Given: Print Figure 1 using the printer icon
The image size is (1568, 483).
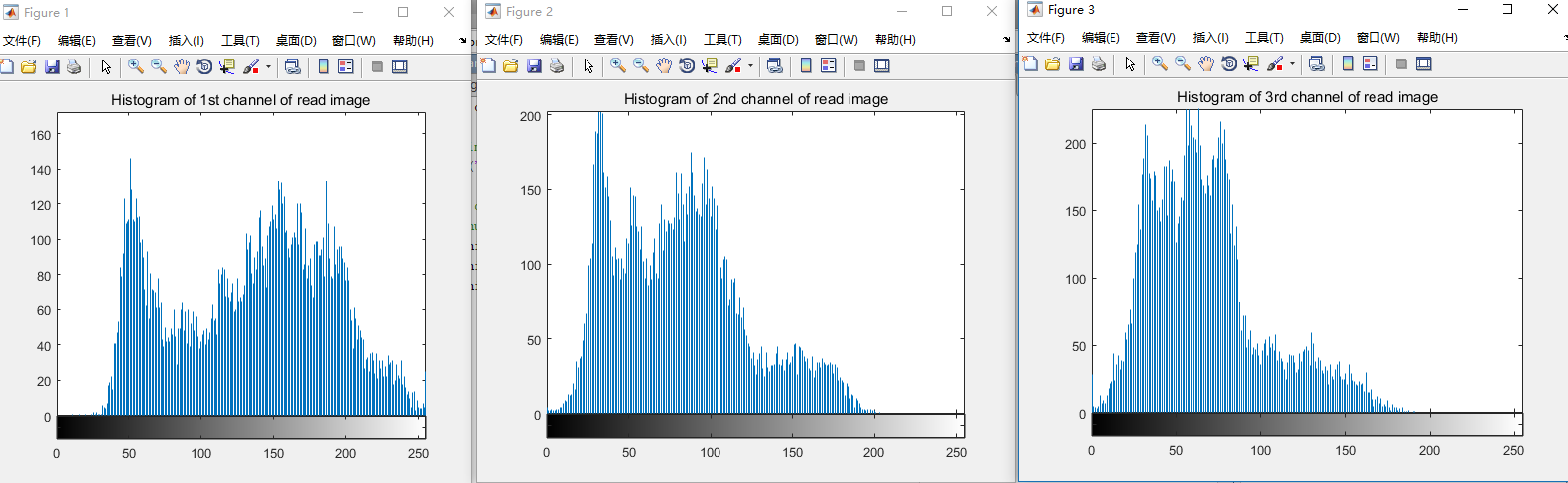Looking at the screenshot, I should 73,66.
